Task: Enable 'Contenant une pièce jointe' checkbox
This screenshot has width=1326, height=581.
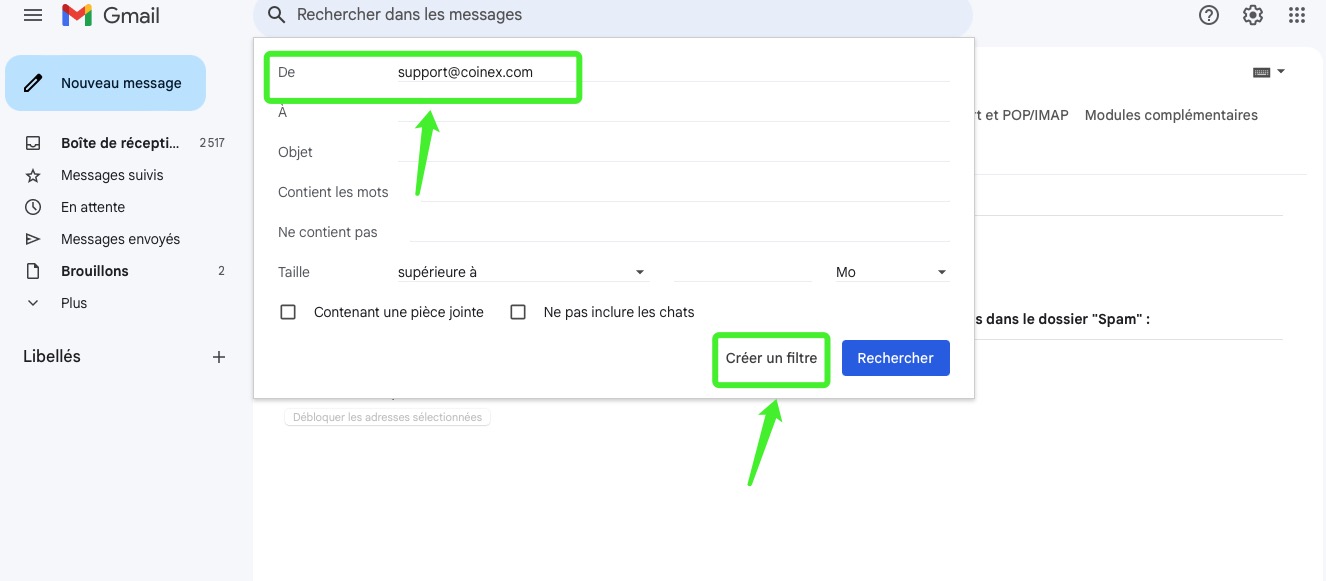Action: click(x=289, y=312)
